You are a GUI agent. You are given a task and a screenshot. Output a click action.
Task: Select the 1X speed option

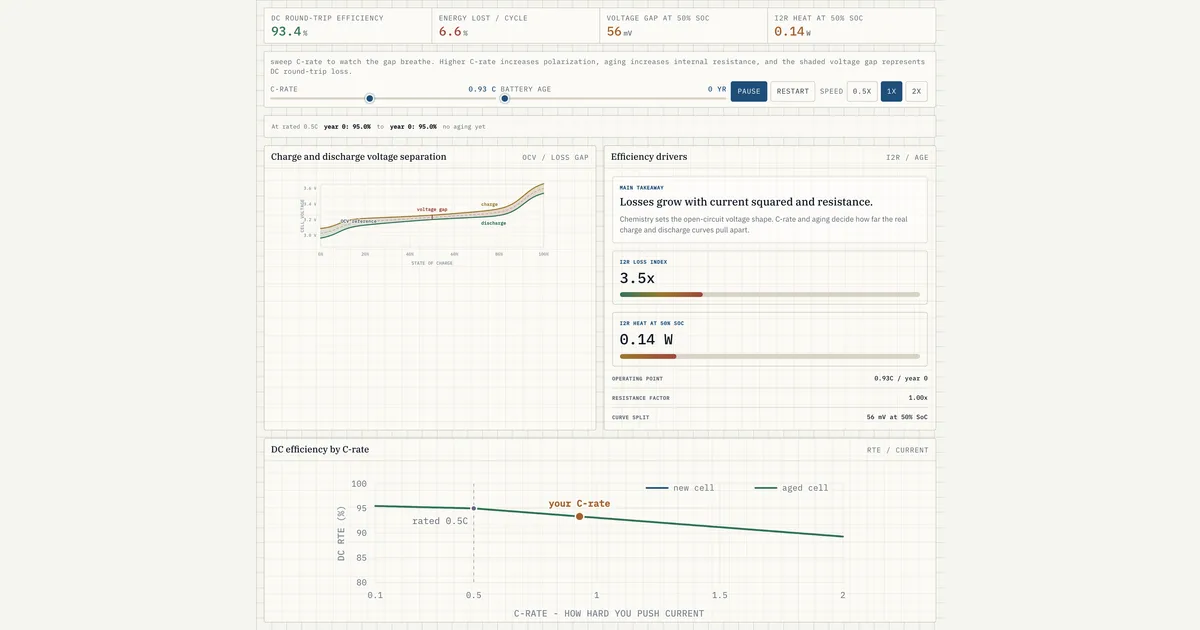click(x=891, y=91)
